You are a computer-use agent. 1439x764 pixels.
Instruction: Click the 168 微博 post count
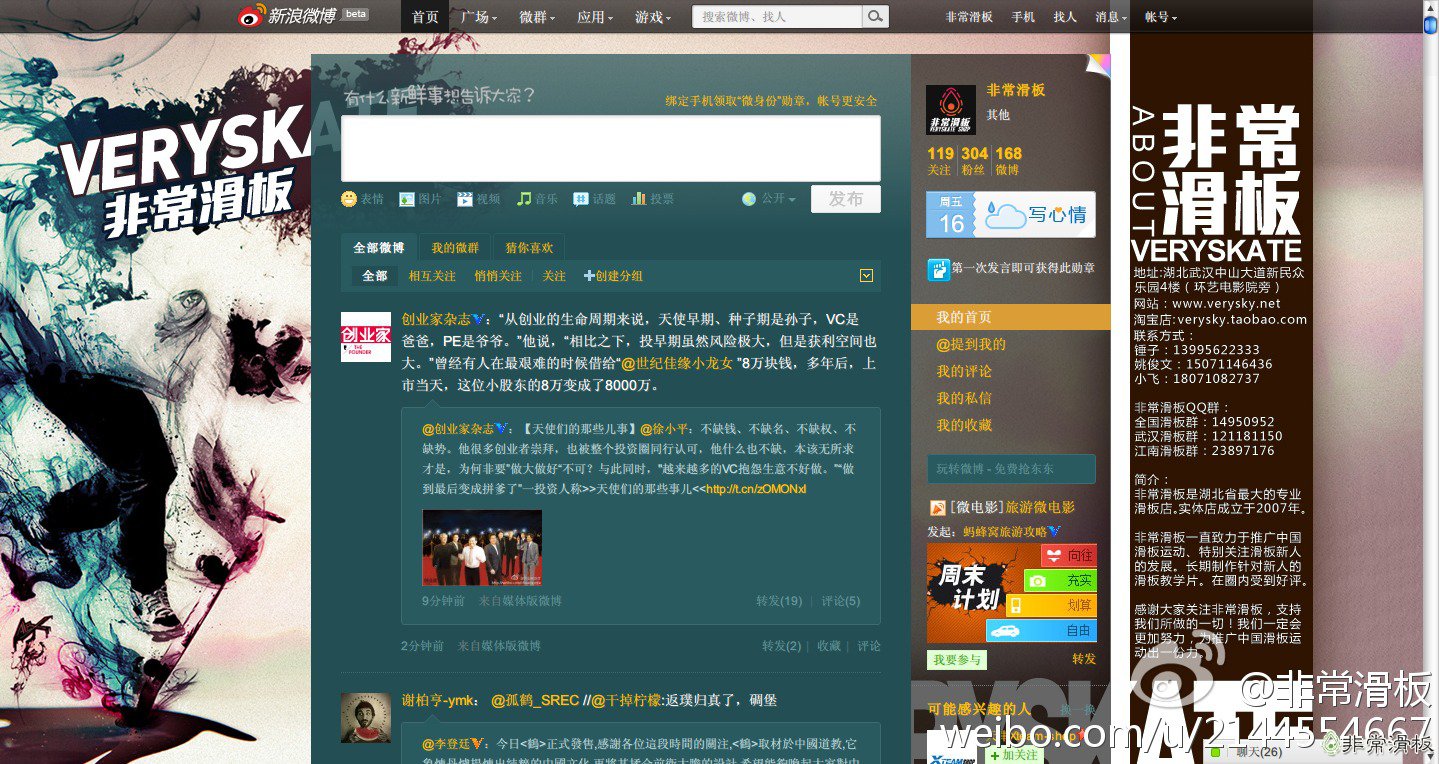click(1008, 161)
